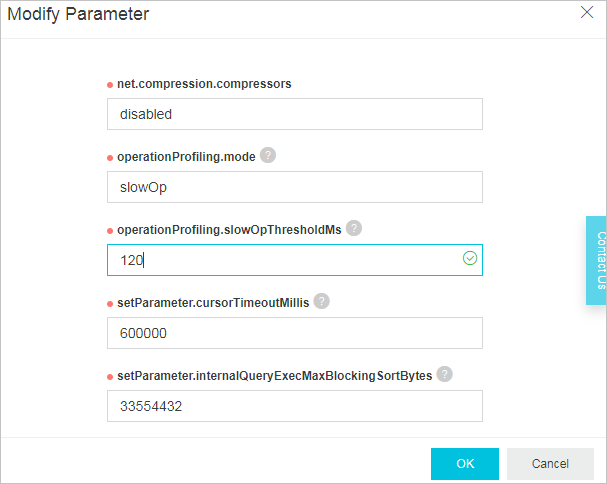Click the green validation checkmark icon
Image resolution: width=607 pixels, height=484 pixels.
tap(470, 258)
